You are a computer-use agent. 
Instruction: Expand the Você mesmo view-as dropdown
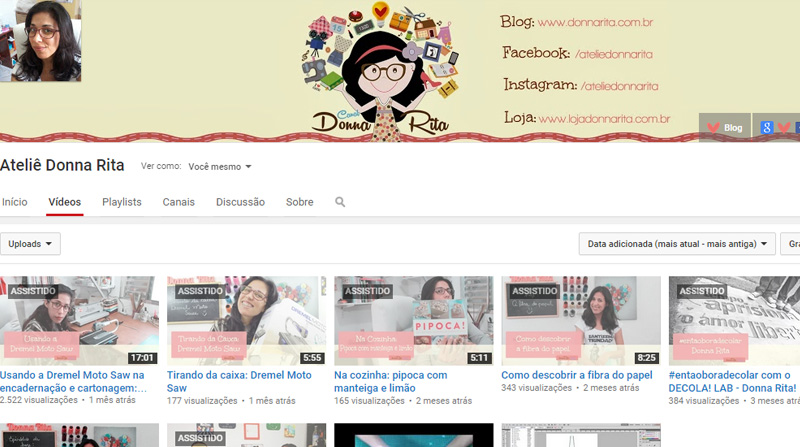coord(220,167)
